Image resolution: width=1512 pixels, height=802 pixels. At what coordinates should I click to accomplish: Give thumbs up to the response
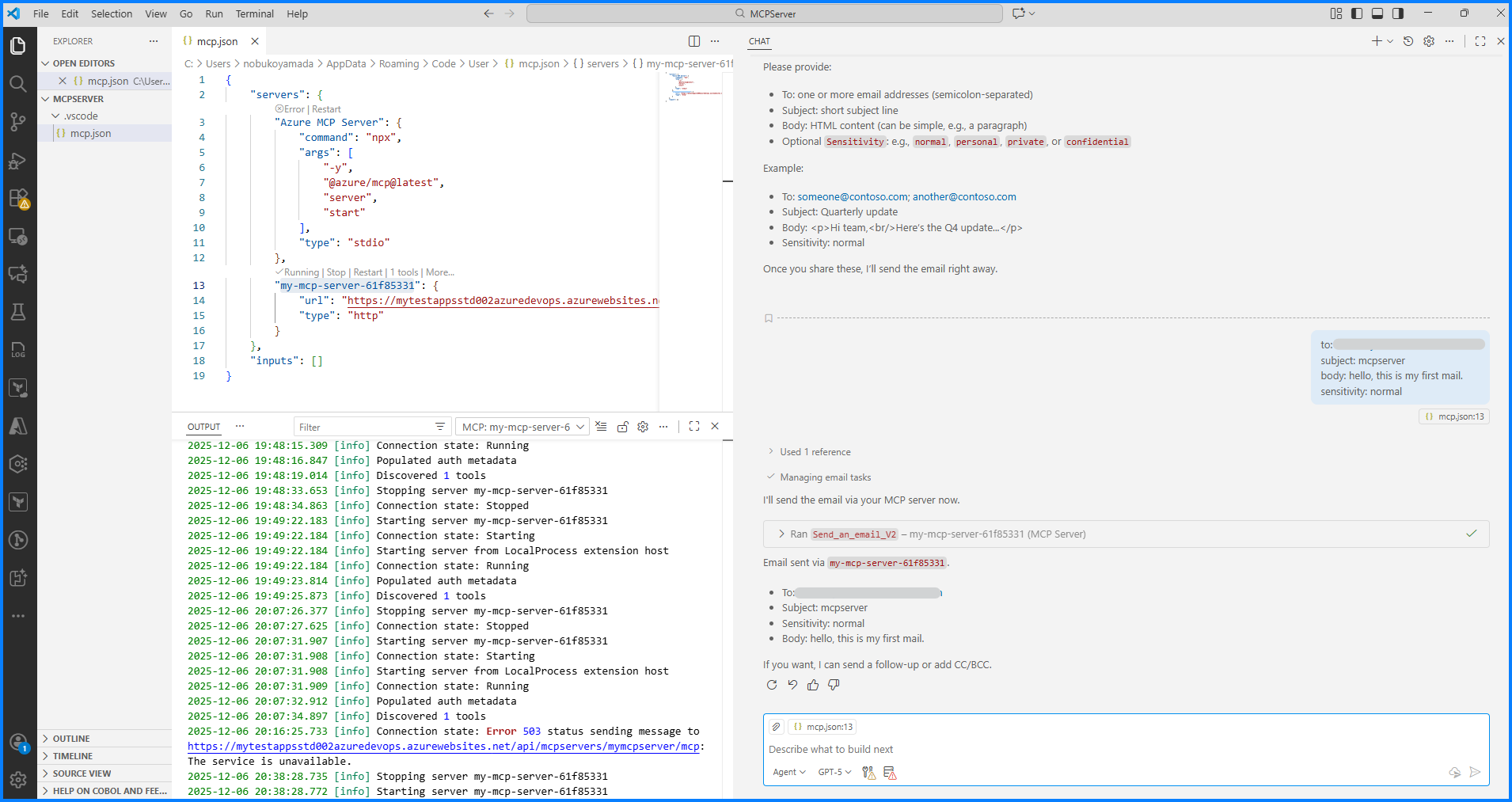813,685
